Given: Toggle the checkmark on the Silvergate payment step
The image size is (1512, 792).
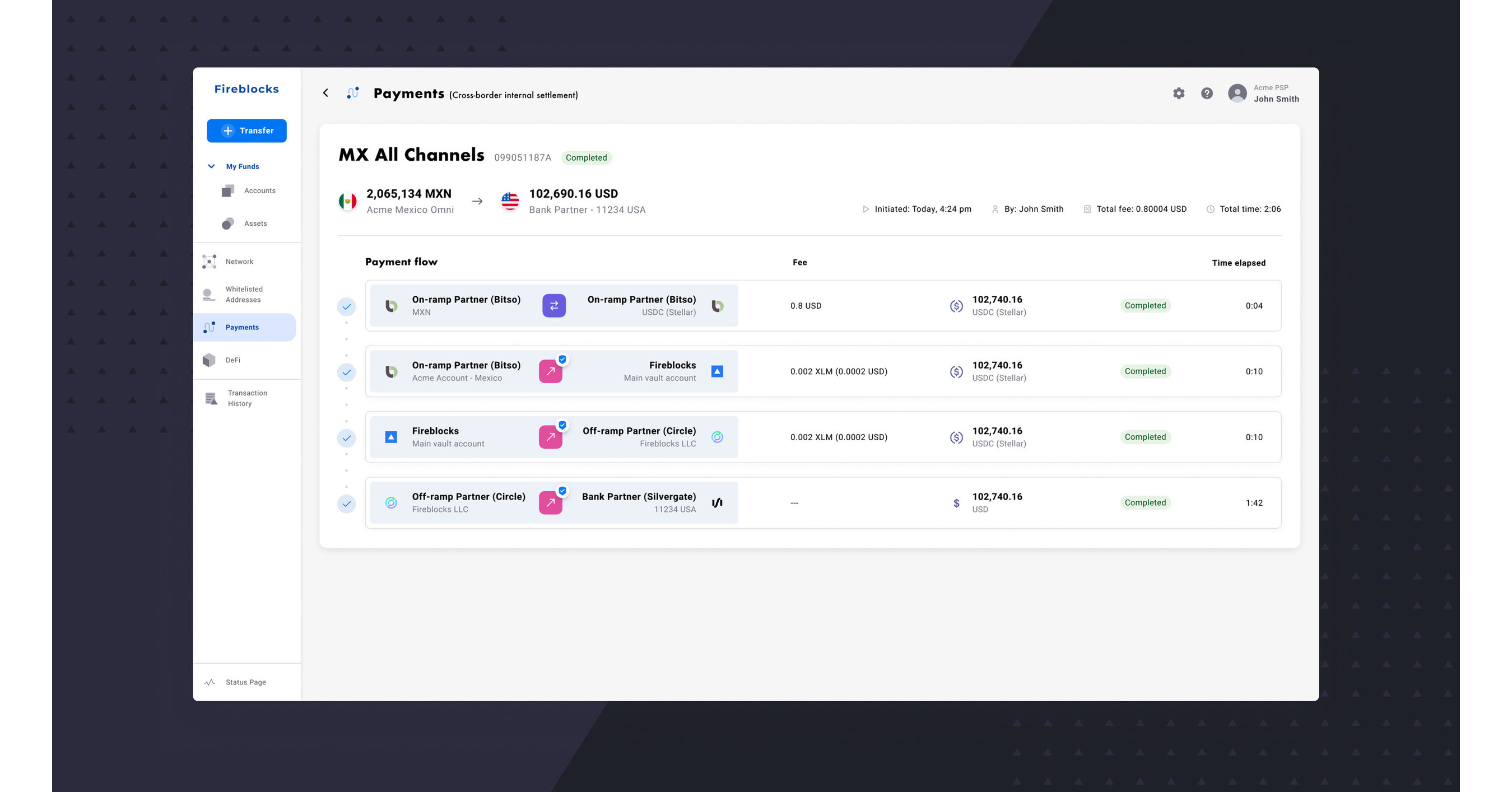Looking at the screenshot, I should (x=346, y=504).
